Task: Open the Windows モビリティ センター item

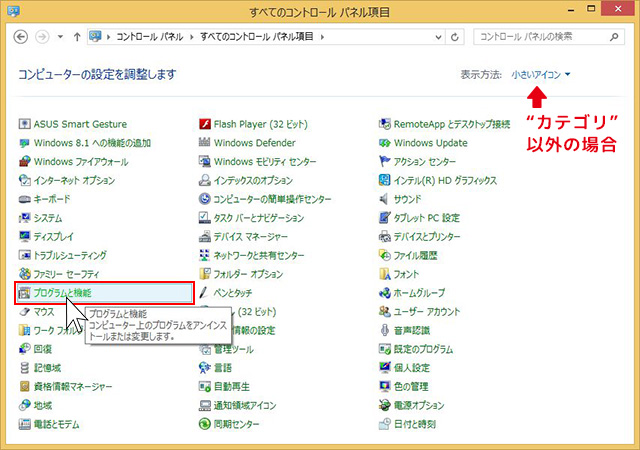Action: coord(265,162)
